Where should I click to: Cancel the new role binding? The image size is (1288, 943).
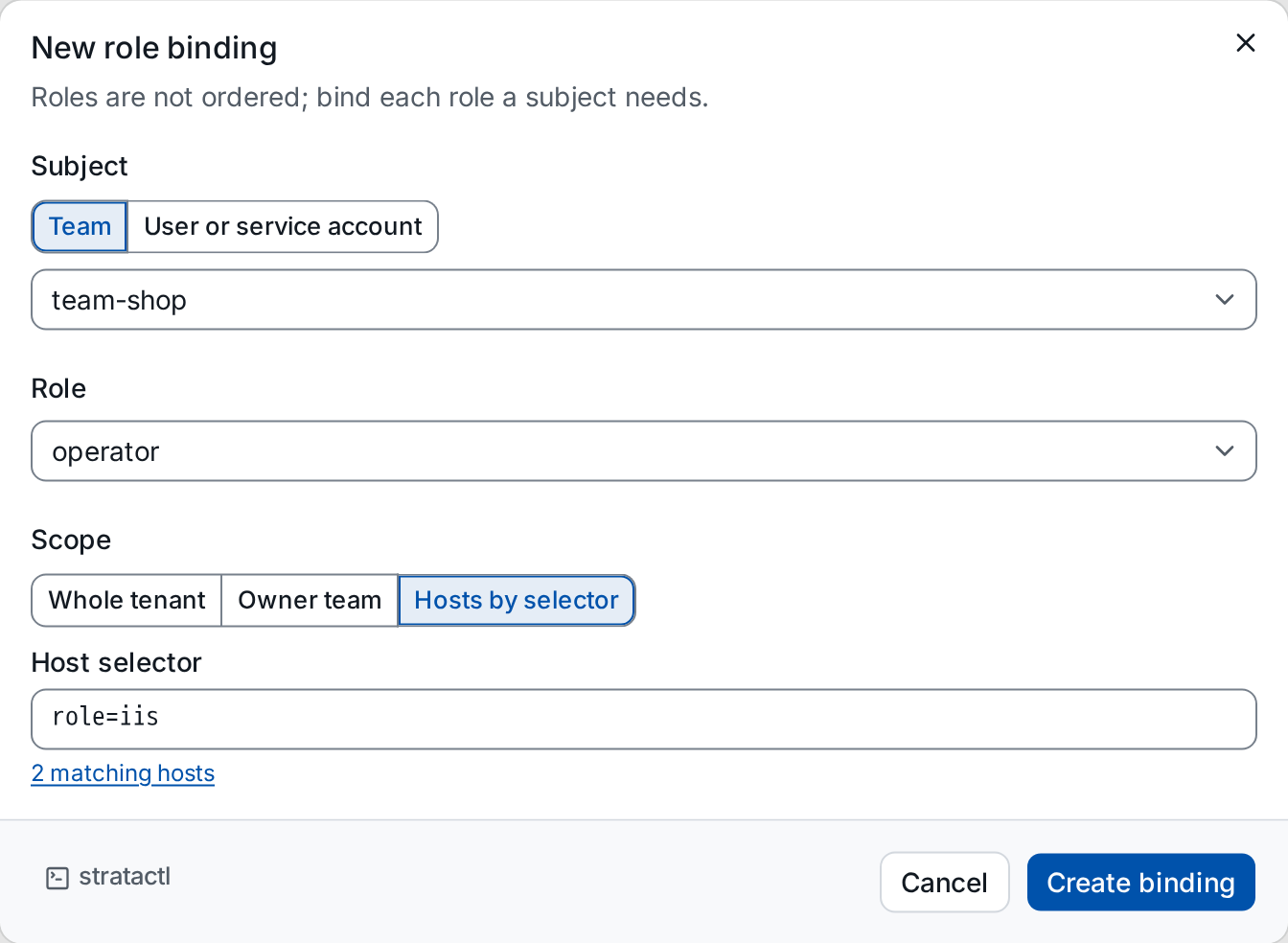(944, 883)
